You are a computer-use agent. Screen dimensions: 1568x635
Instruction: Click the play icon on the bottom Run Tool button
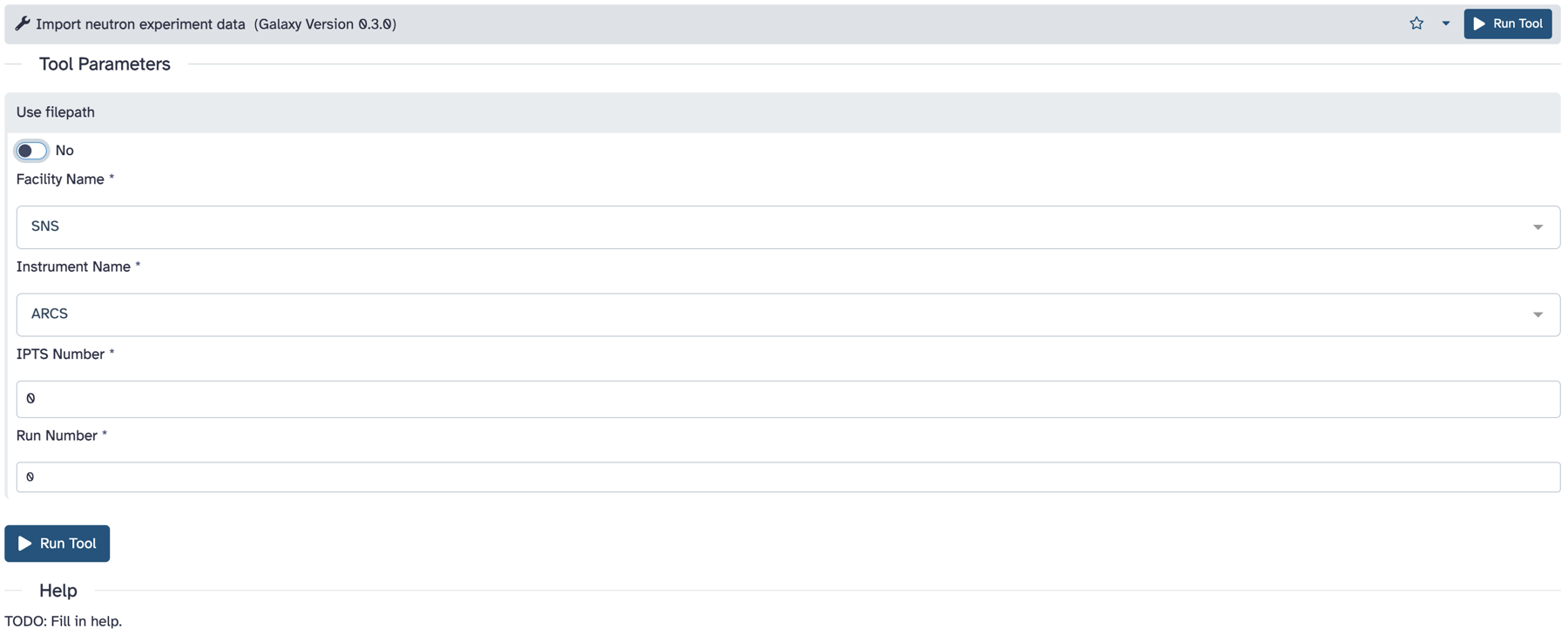(x=25, y=543)
